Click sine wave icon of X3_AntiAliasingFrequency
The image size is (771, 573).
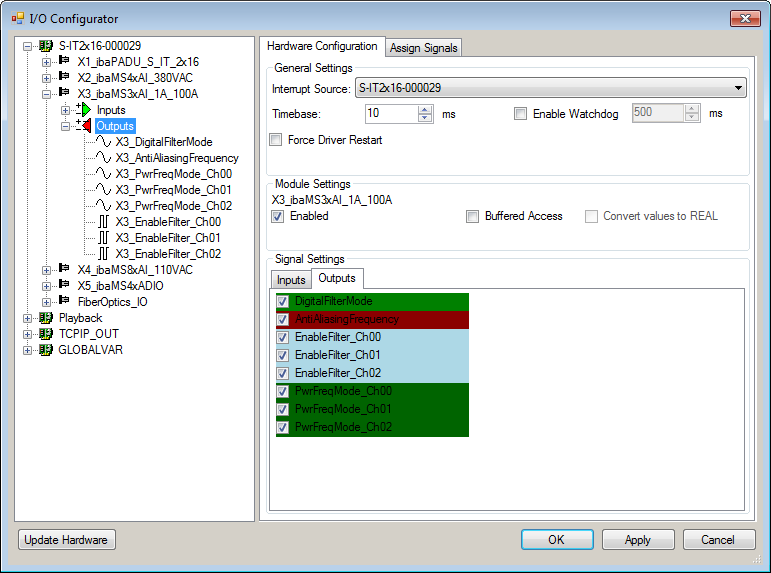pos(103,157)
